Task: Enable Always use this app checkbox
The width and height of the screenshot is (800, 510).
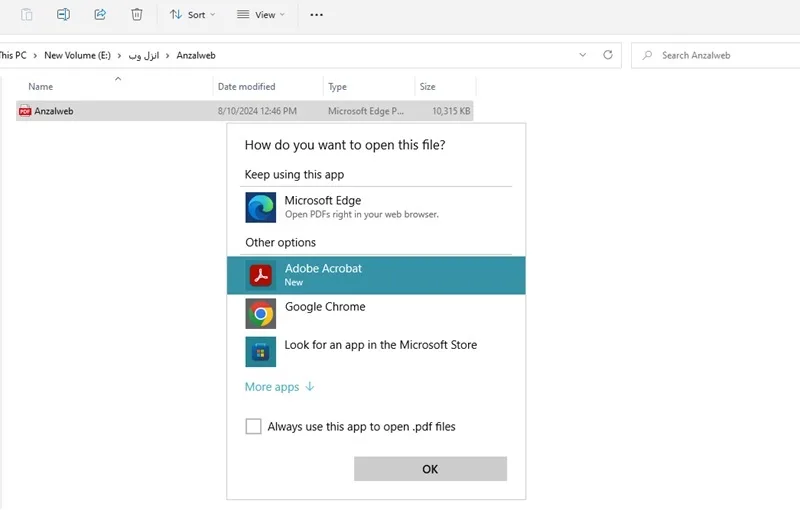Action: pyautogui.click(x=253, y=426)
